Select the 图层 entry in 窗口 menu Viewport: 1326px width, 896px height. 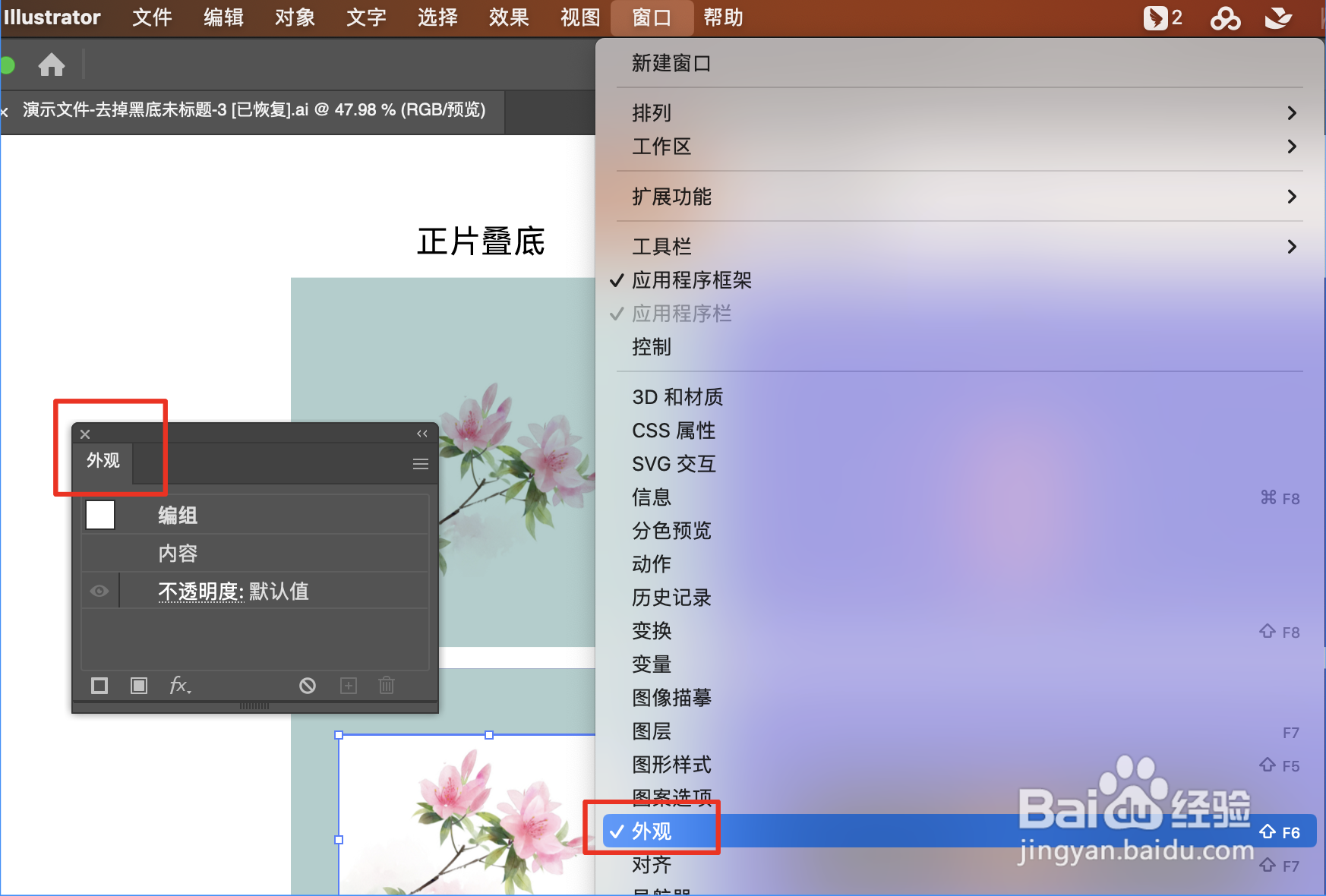[651, 731]
